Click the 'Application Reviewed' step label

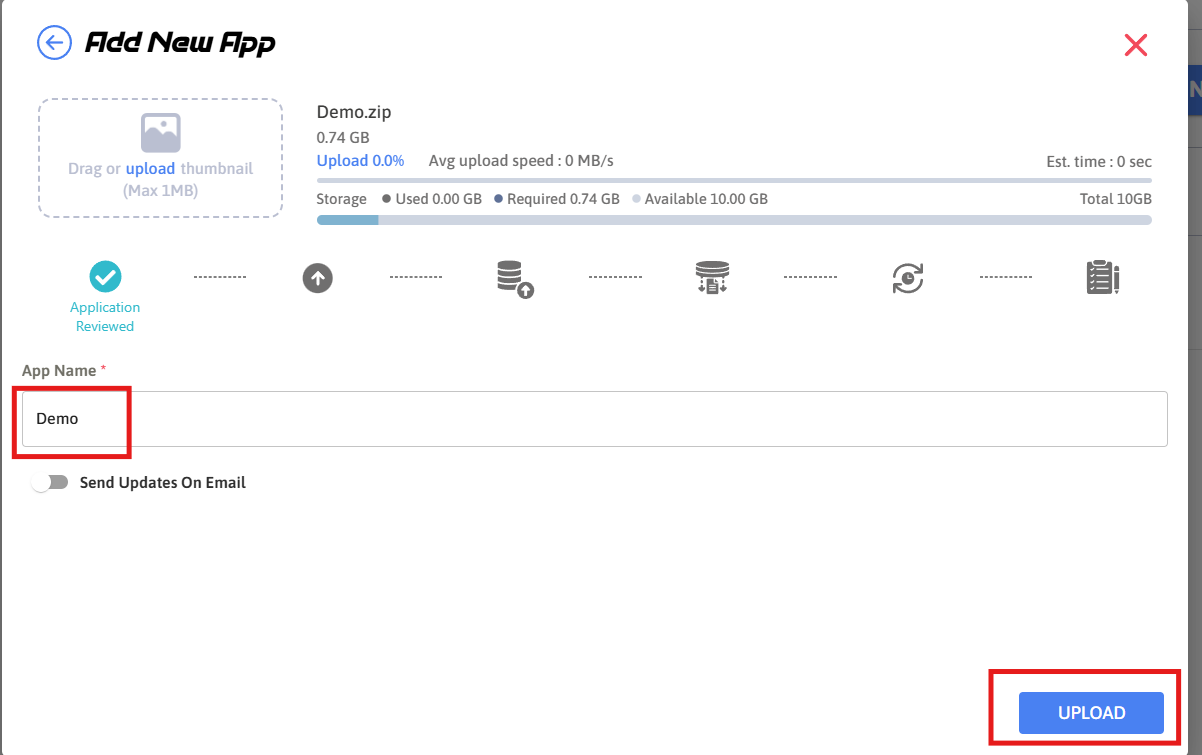[x=105, y=317]
